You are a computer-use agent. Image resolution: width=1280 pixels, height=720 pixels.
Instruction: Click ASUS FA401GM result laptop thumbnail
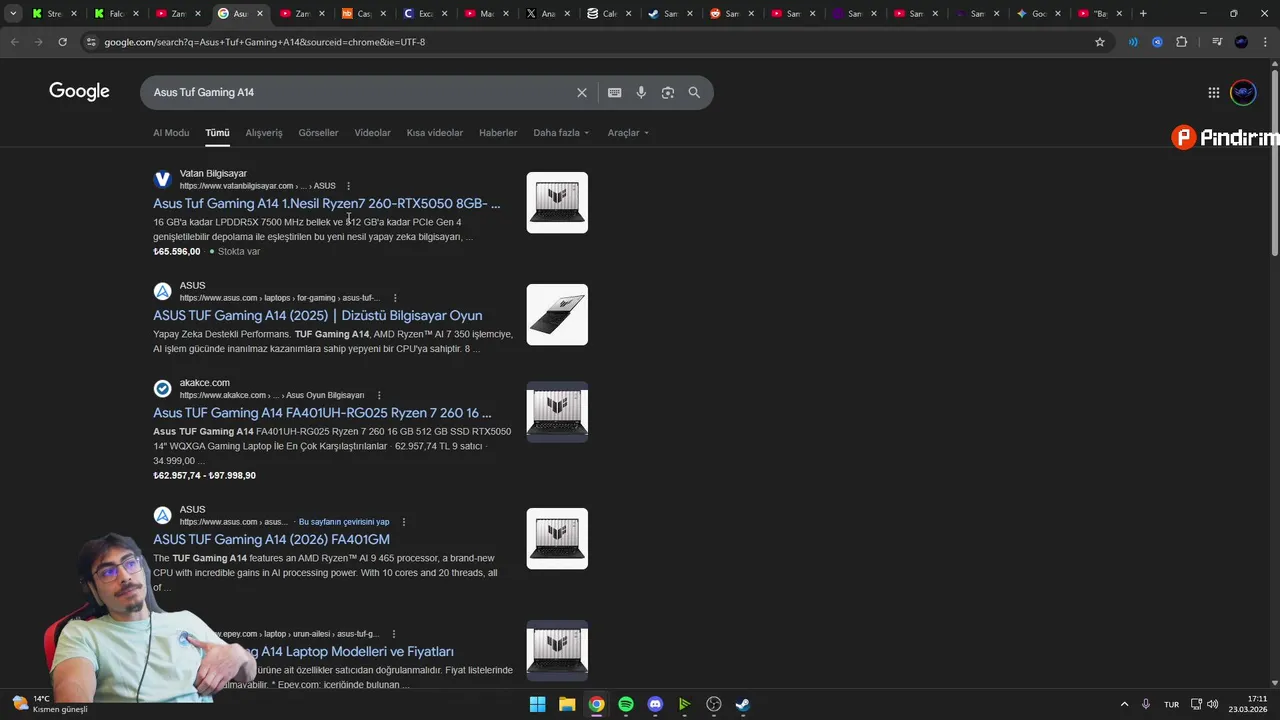pyautogui.click(x=557, y=539)
